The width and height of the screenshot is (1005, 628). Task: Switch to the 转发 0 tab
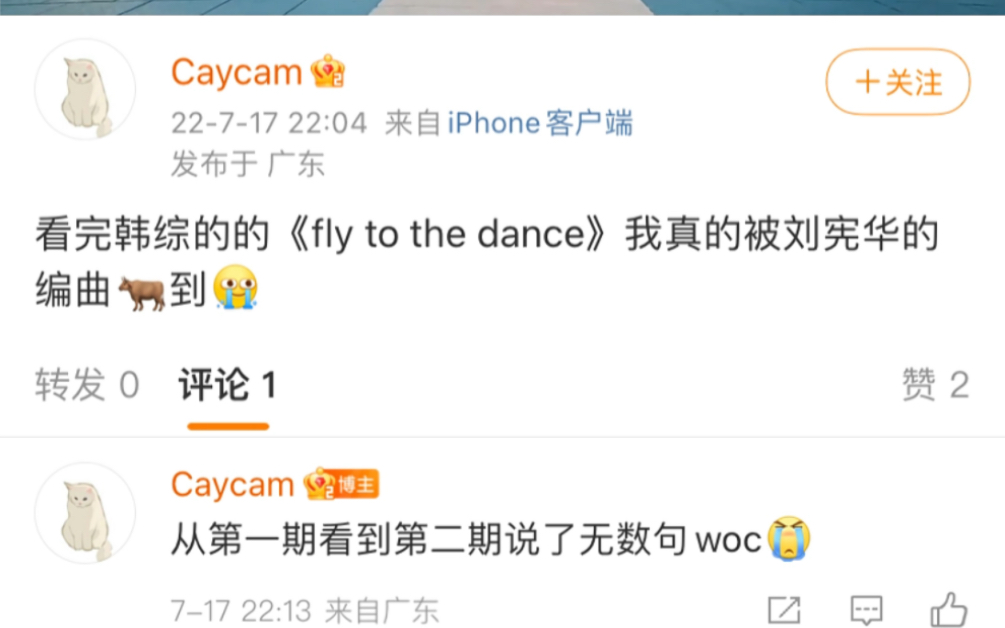87,384
